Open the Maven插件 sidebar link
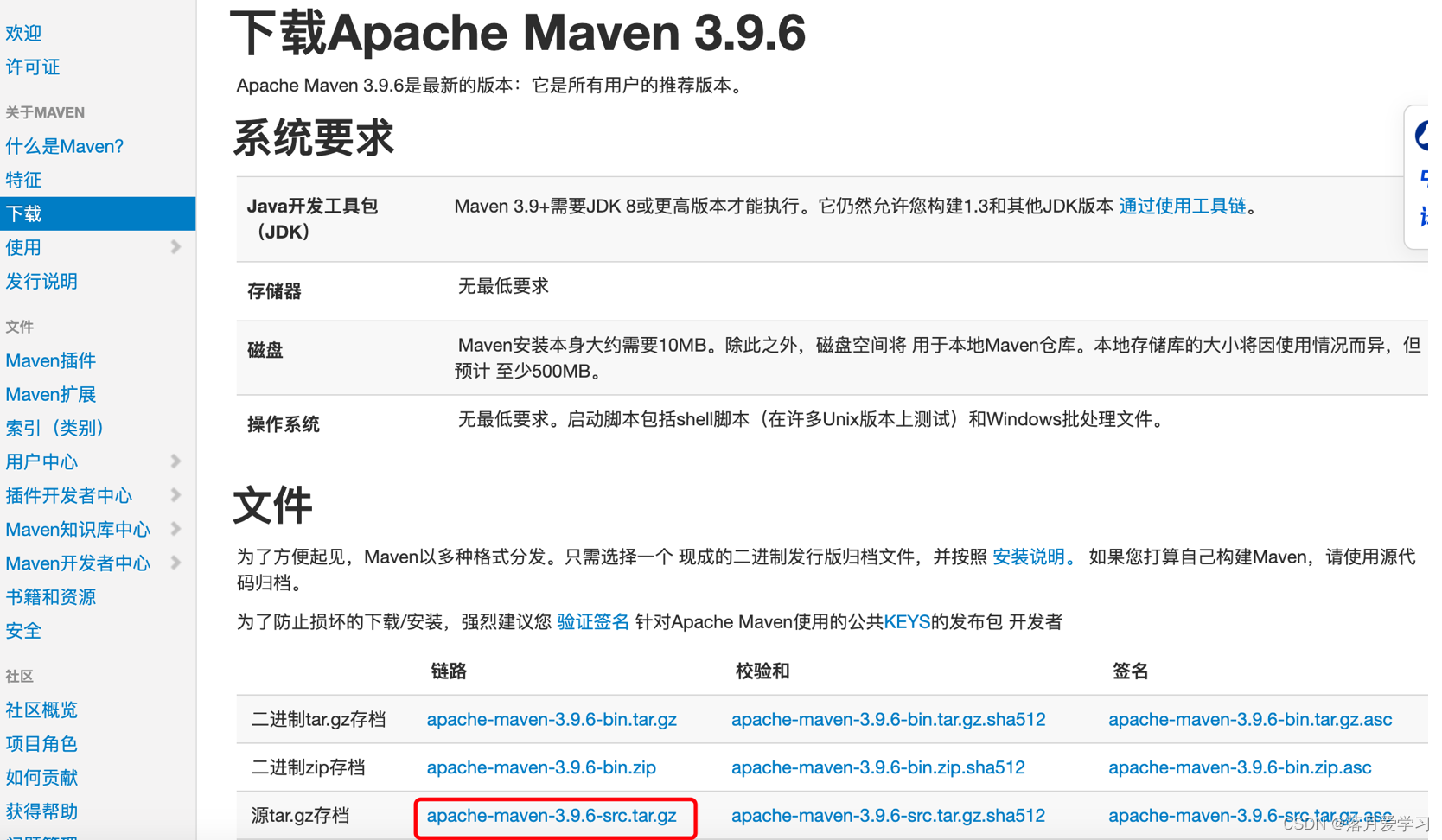The width and height of the screenshot is (1442, 840). tap(50, 360)
